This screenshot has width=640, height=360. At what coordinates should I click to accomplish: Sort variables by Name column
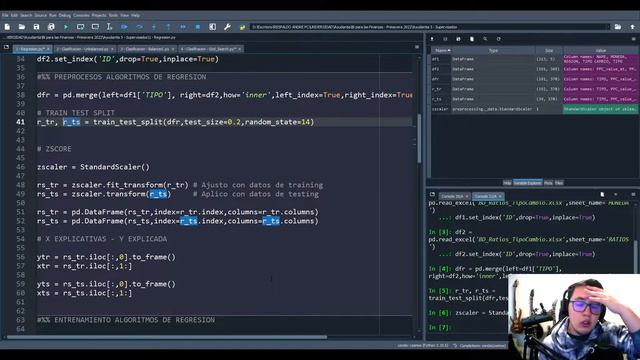pyautogui.click(x=441, y=51)
